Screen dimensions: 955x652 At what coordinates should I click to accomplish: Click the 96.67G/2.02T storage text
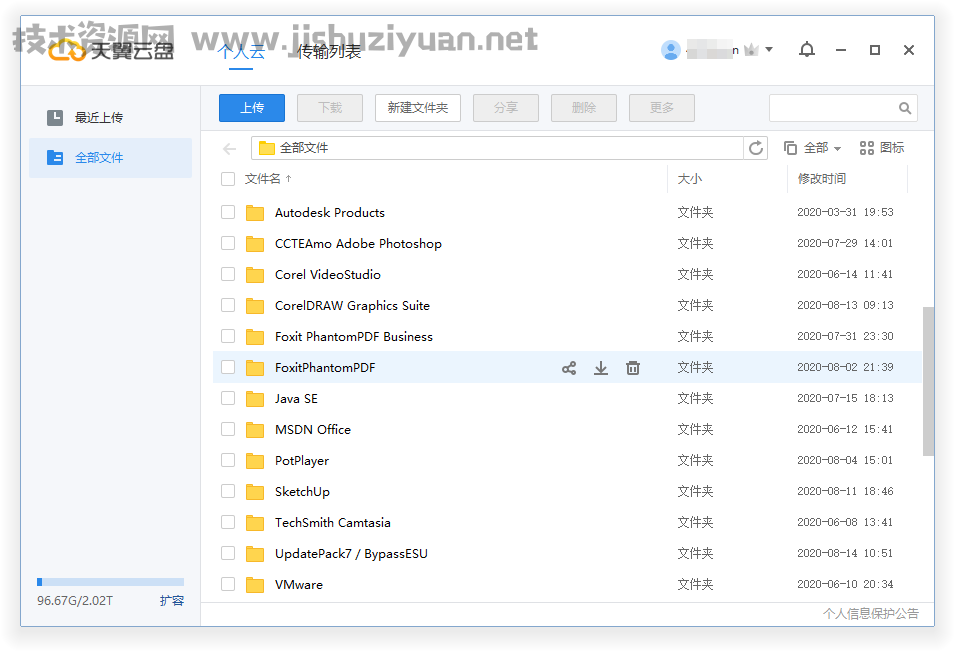tap(75, 601)
